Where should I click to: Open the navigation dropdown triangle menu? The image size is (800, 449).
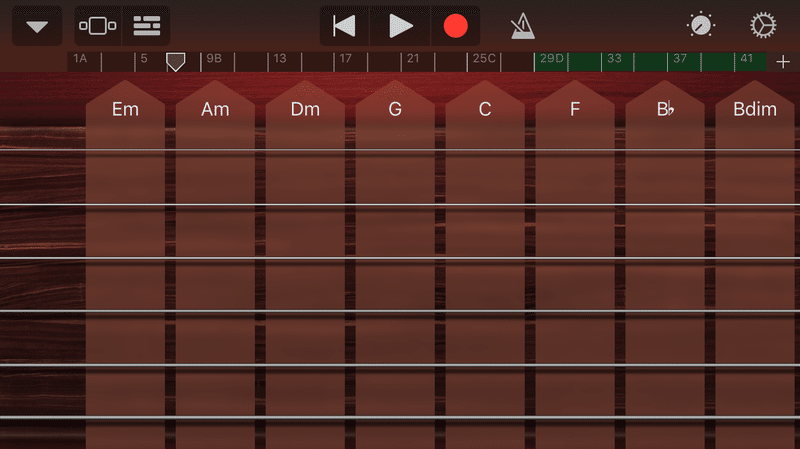[x=37, y=26]
